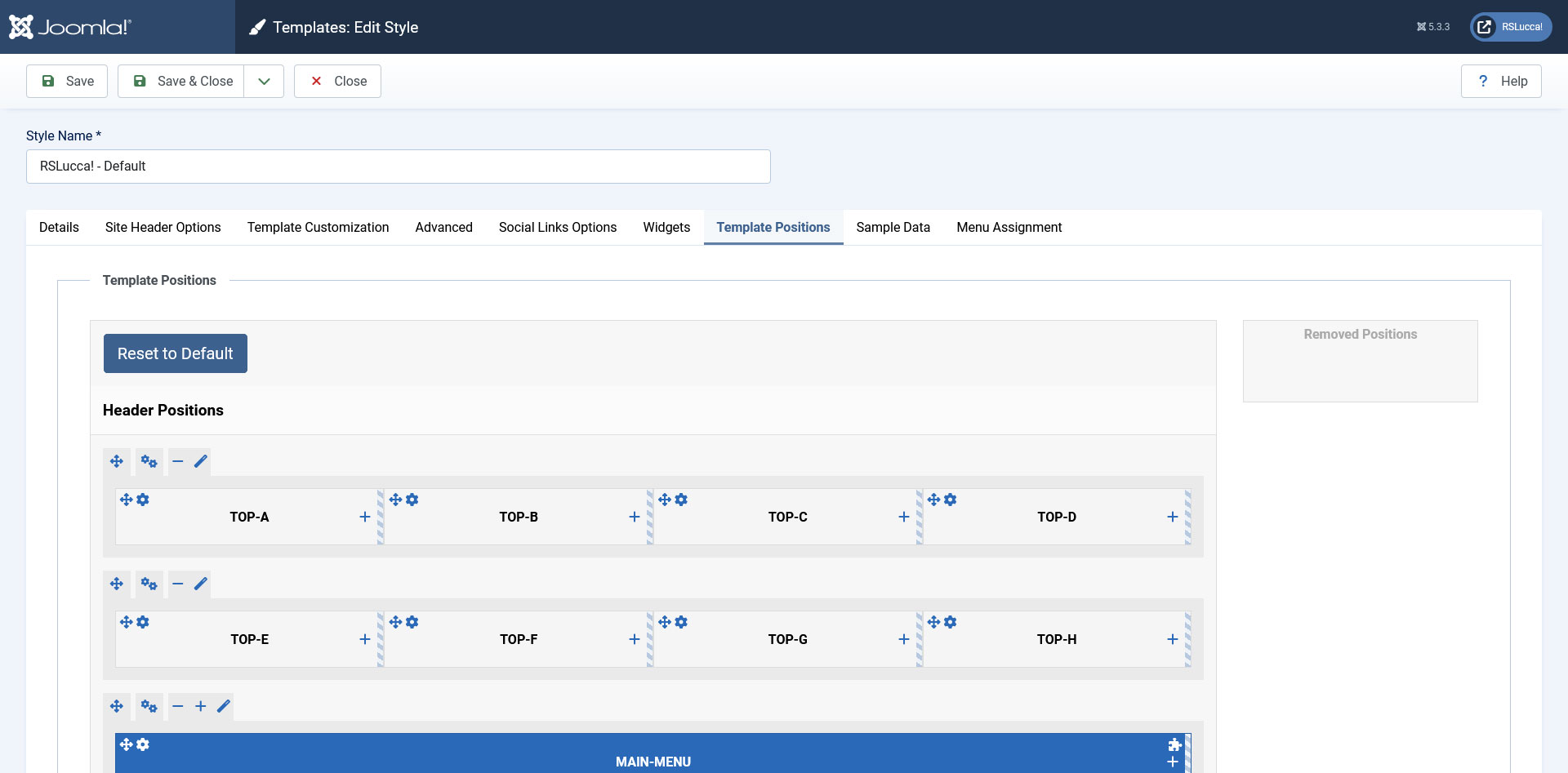This screenshot has height=773, width=1568.
Task: Click the resize handle between TOP-A and TOP-B
Action: tap(381, 517)
